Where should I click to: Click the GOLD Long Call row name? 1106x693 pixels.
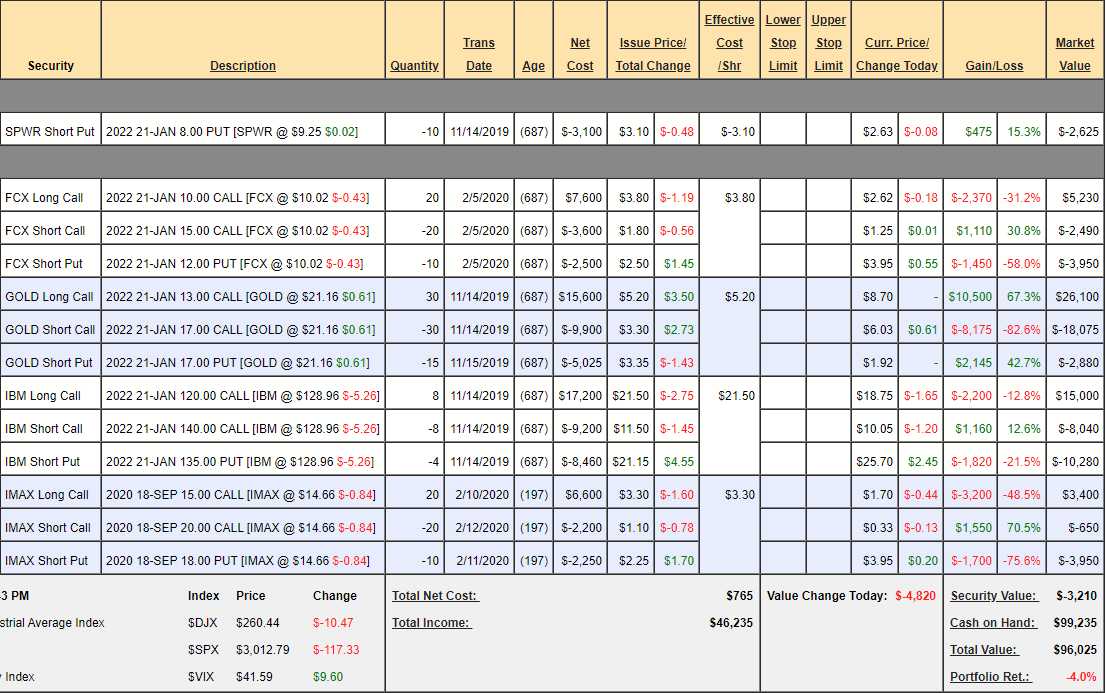(49, 297)
